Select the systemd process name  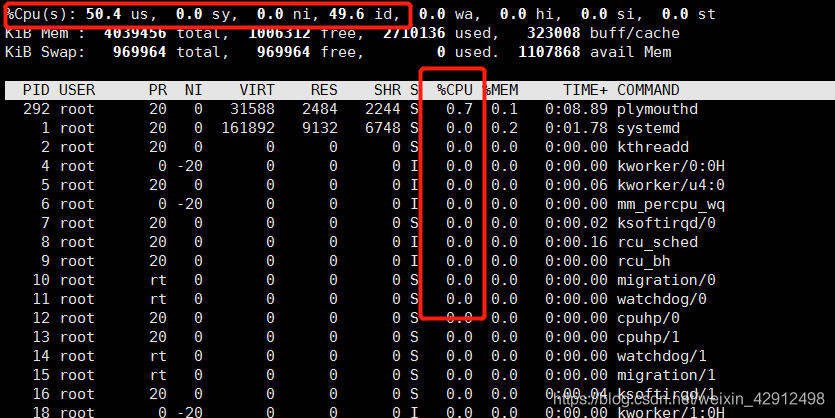(648, 128)
